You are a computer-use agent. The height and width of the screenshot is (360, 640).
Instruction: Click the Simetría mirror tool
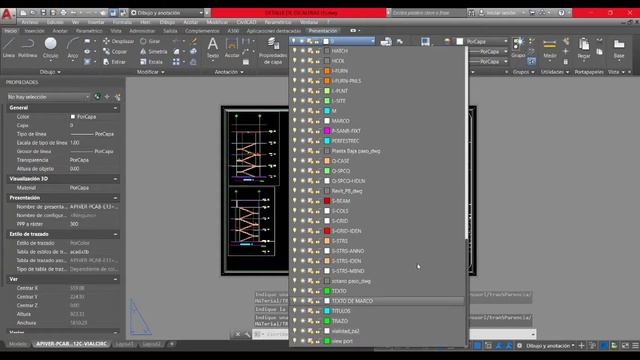click(153, 51)
